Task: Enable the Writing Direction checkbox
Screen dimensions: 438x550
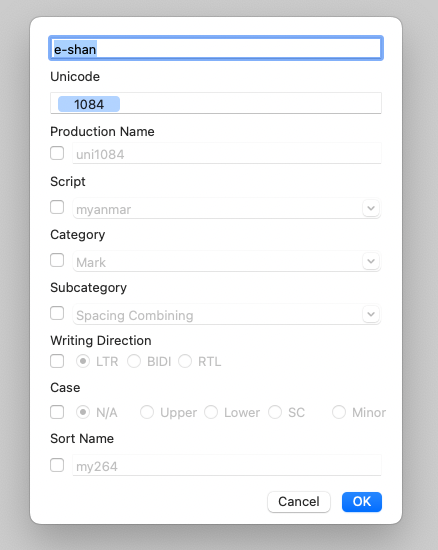Action: pos(57,361)
